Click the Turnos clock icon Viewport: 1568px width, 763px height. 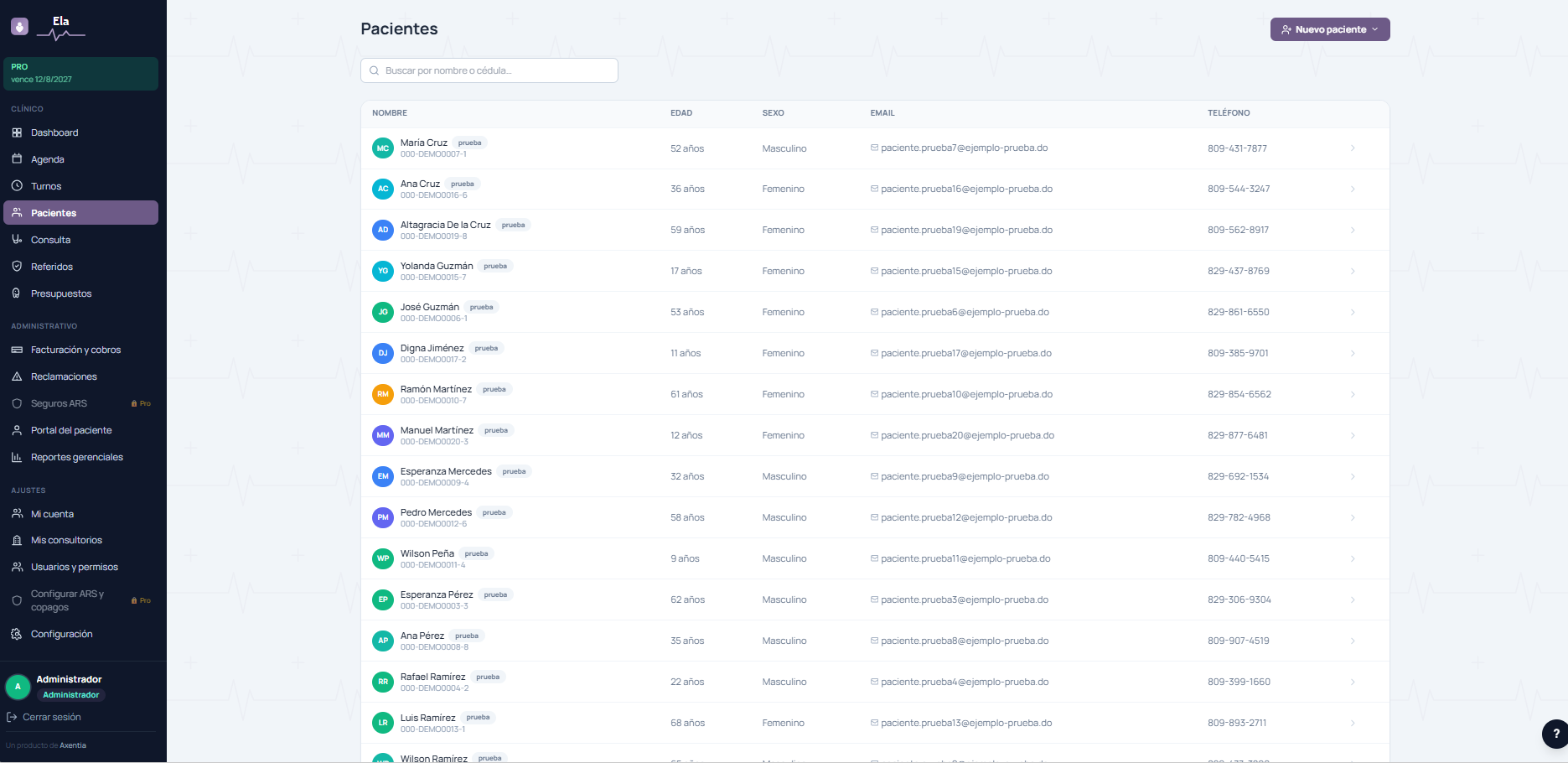[17, 186]
